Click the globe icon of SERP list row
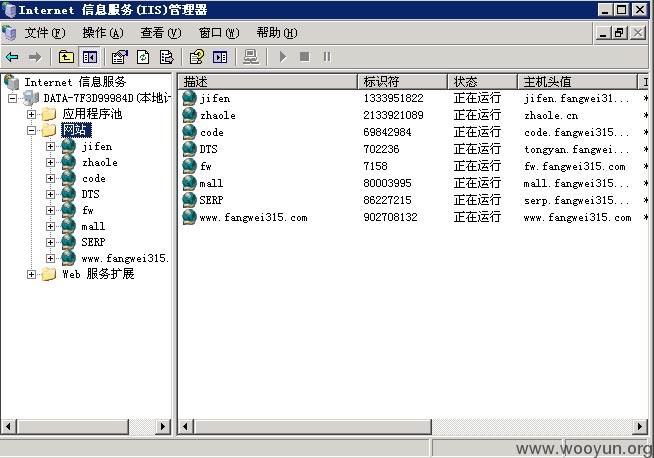This screenshot has width=654, height=458. click(x=189, y=200)
